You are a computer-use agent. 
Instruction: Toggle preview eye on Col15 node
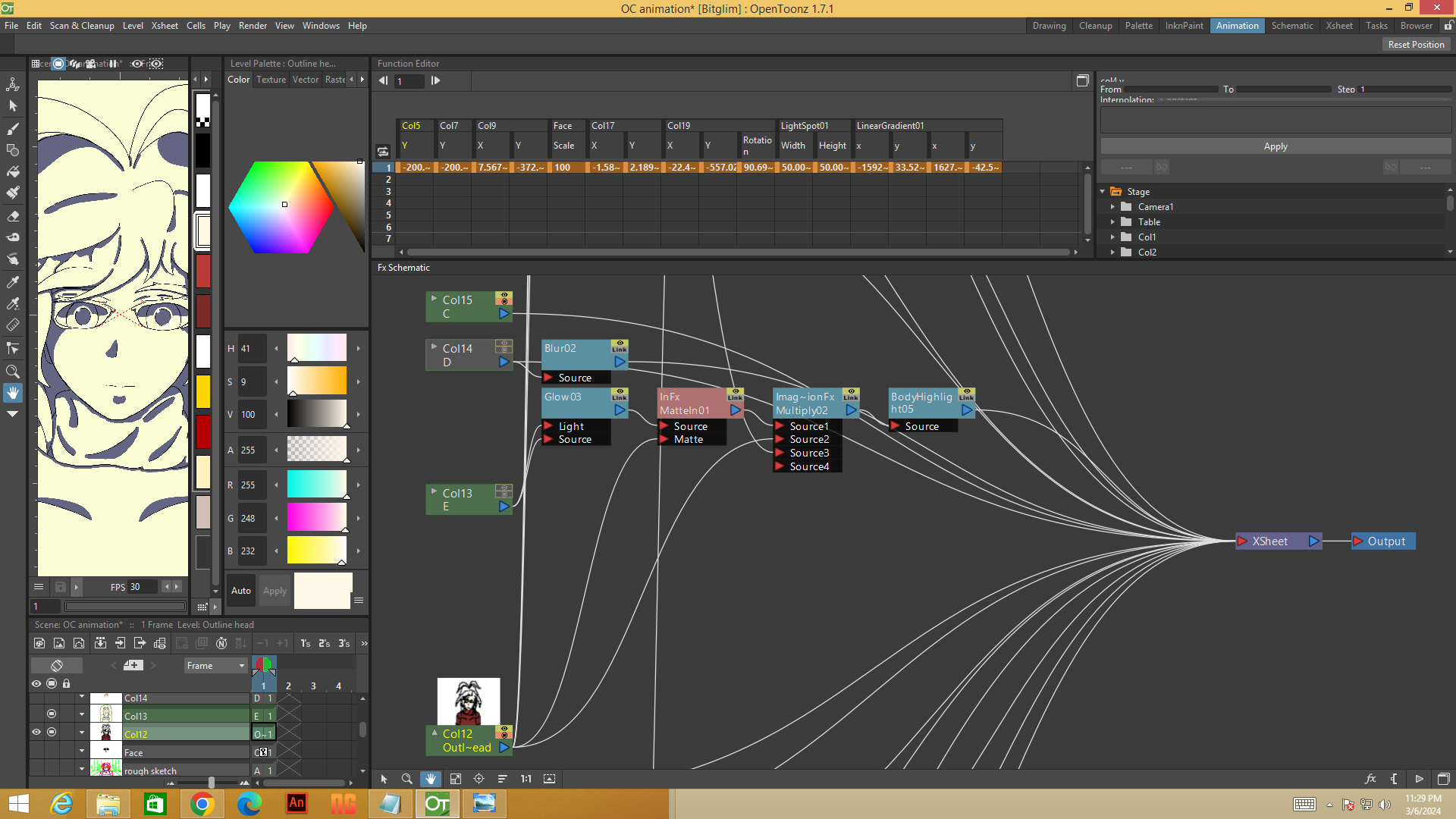(x=504, y=295)
